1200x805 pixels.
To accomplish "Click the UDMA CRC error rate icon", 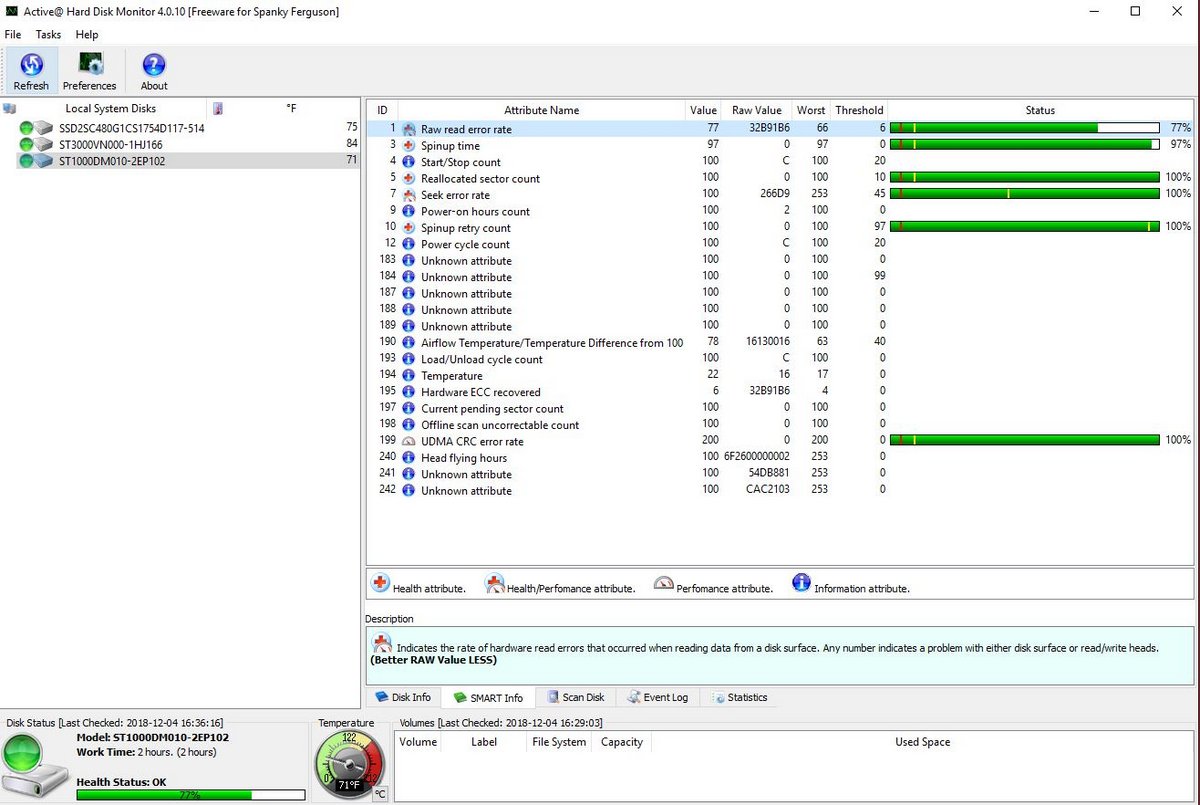I will [409, 441].
